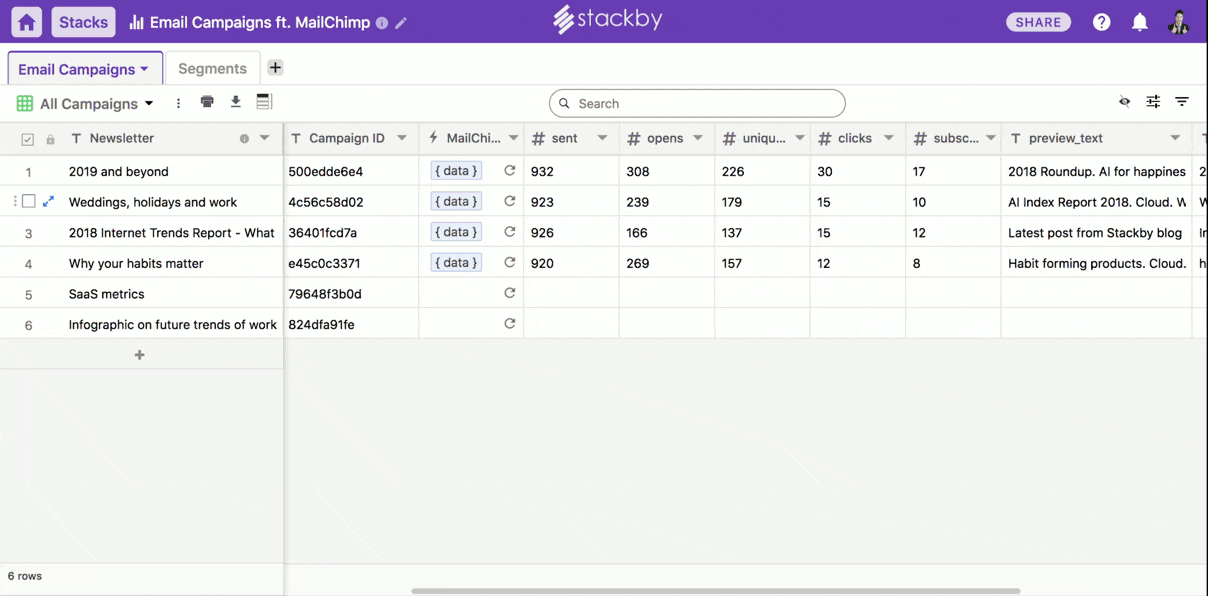Switch to the Segments tab
This screenshot has height=596, width=1208.
tap(212, 68)
